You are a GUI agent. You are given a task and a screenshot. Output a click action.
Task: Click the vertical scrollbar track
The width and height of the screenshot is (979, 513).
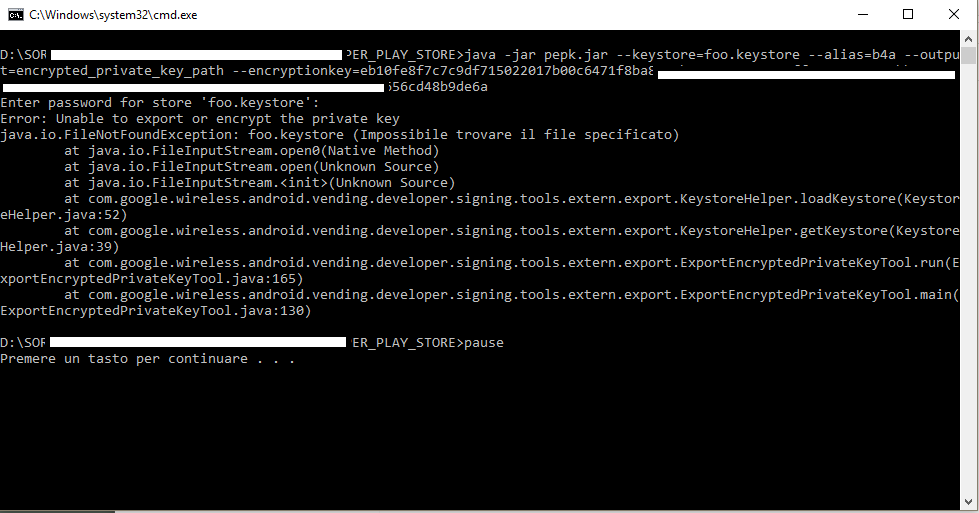click(970, 300)
